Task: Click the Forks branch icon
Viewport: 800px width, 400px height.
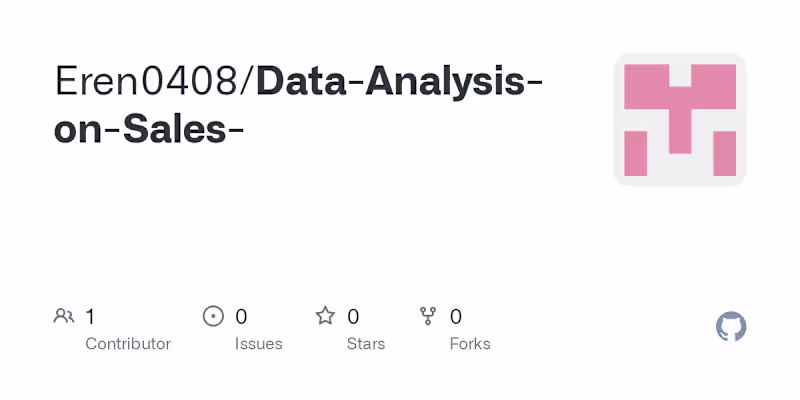Action: coord(429,317)
